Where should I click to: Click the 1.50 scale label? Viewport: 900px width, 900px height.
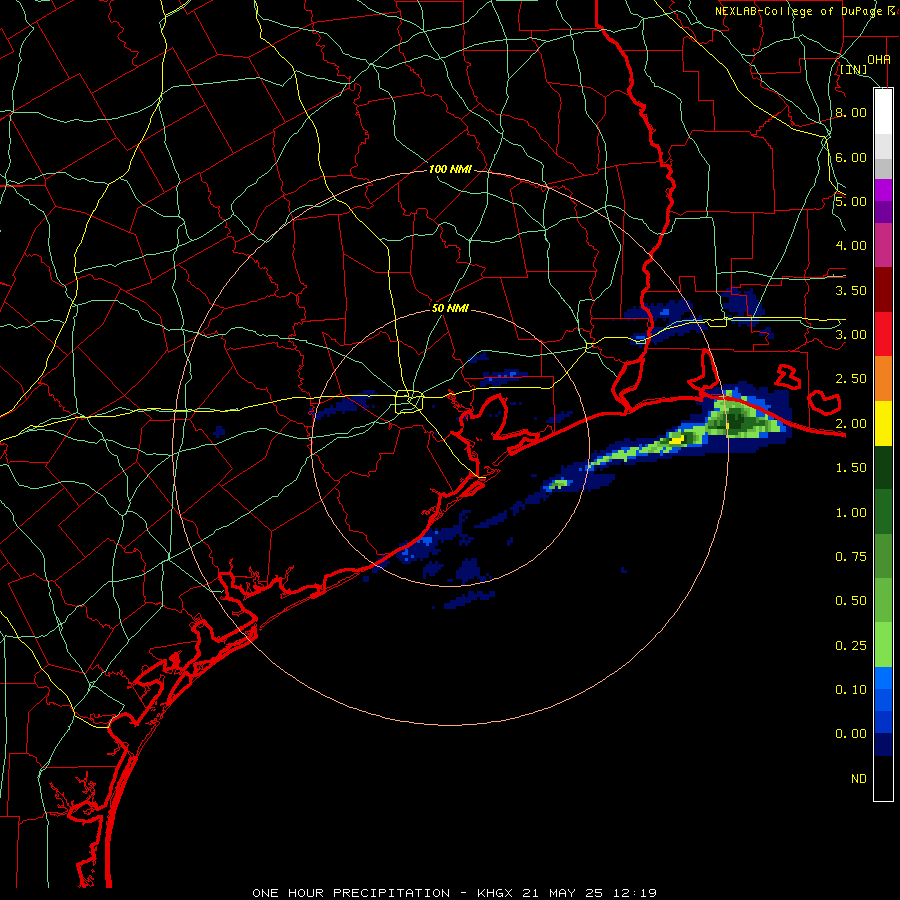pyautogui.click(x=851, y=468)
